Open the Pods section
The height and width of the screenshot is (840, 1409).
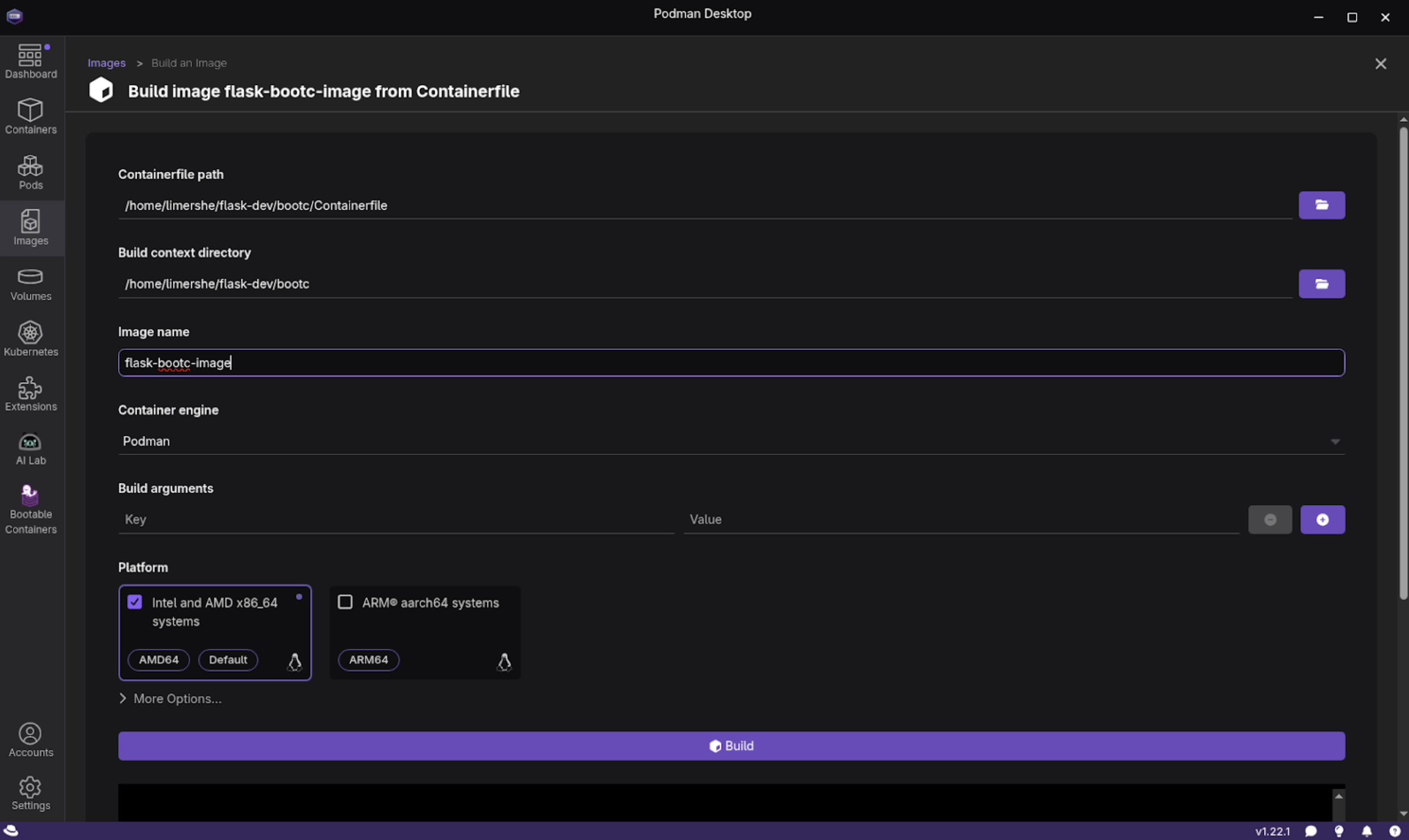(31, 172)
